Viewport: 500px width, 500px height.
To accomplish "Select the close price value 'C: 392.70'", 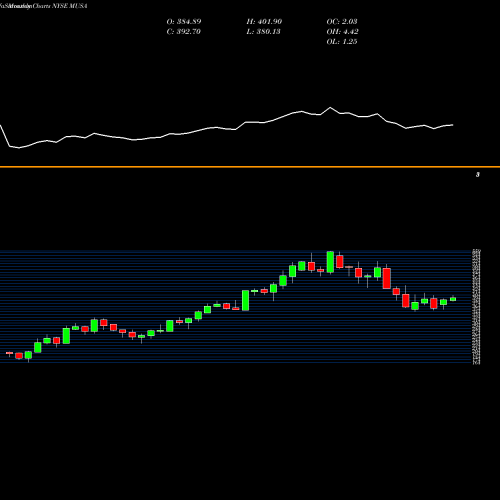I will pos(183,32).
